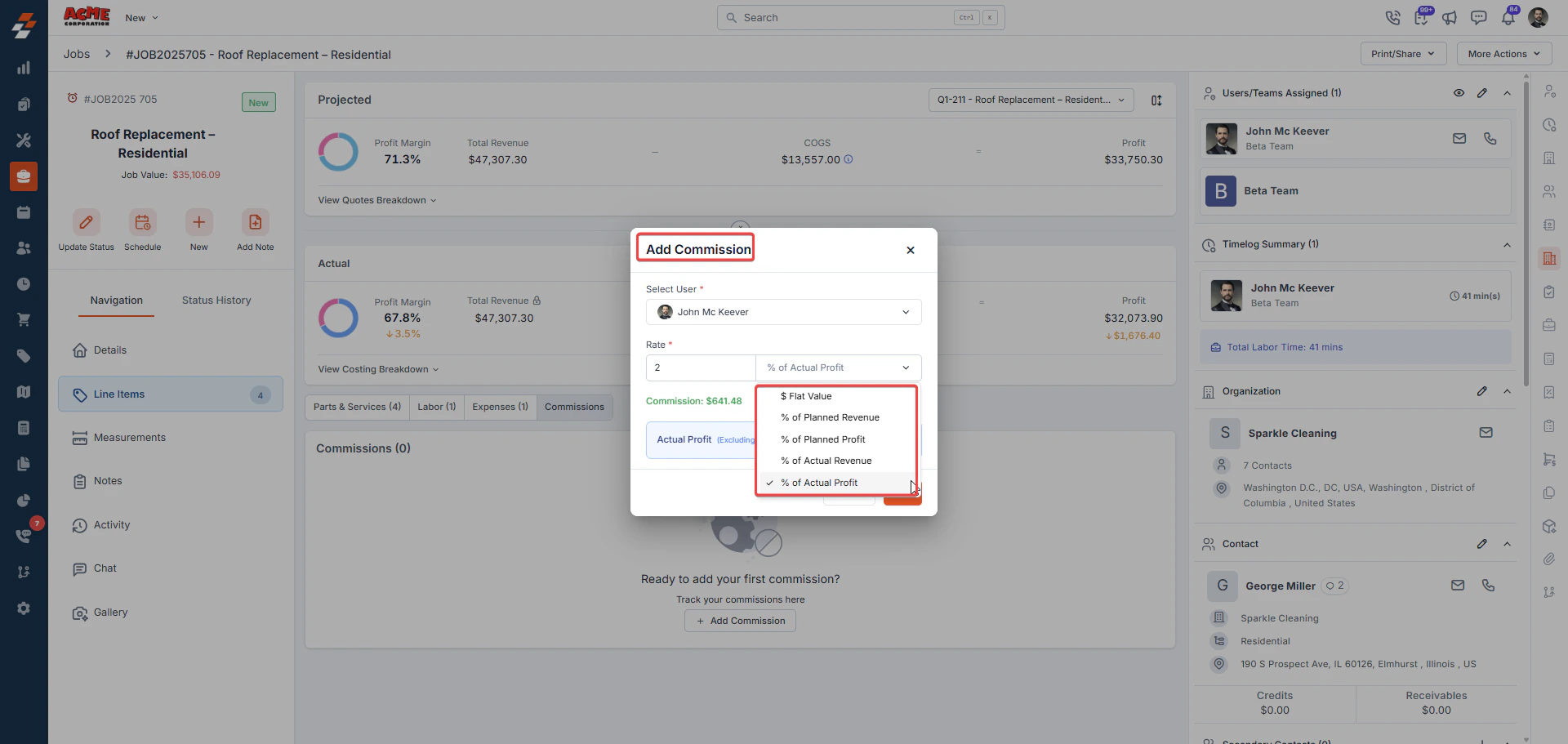Click the New plus icon under job title

[198, 222]
